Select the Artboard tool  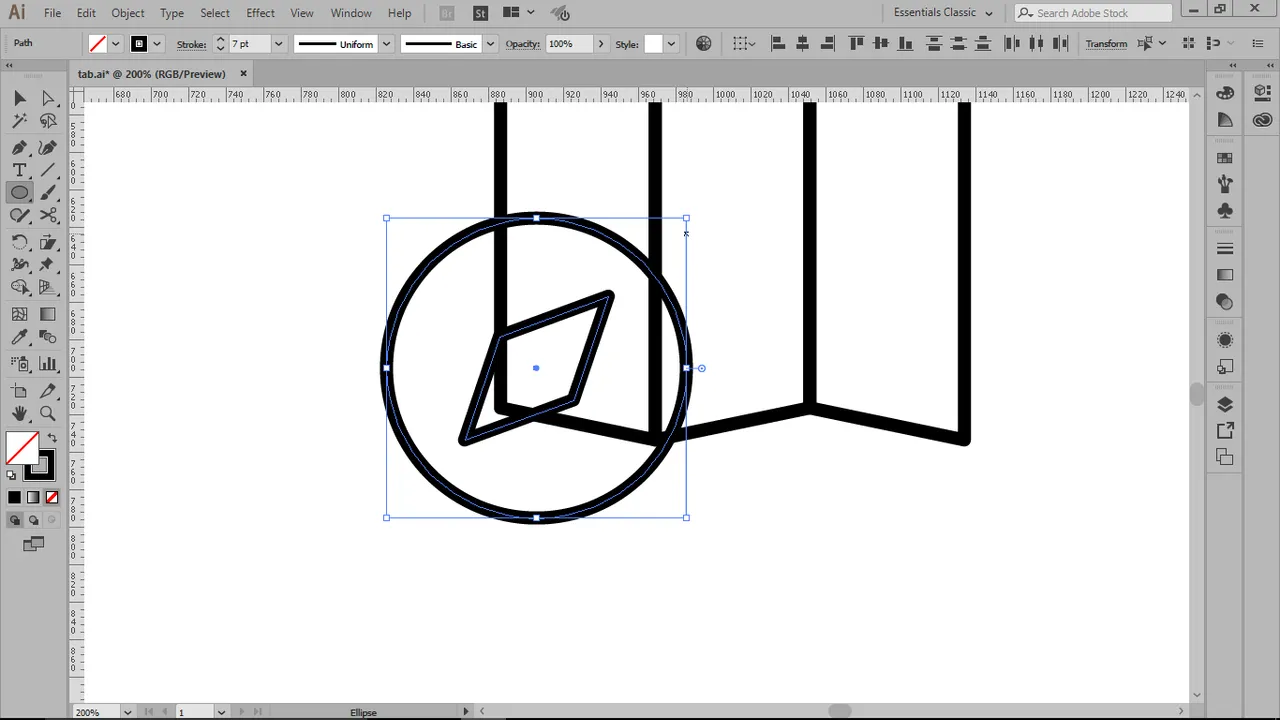click(19, 391)
